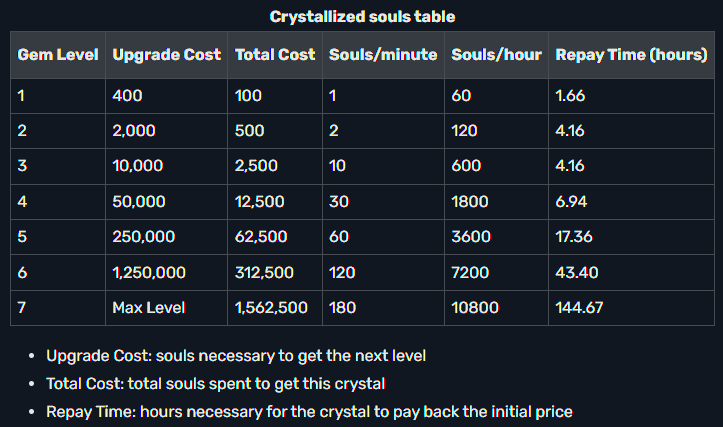Click the 43.40 repay time cell

coord(575,272)
